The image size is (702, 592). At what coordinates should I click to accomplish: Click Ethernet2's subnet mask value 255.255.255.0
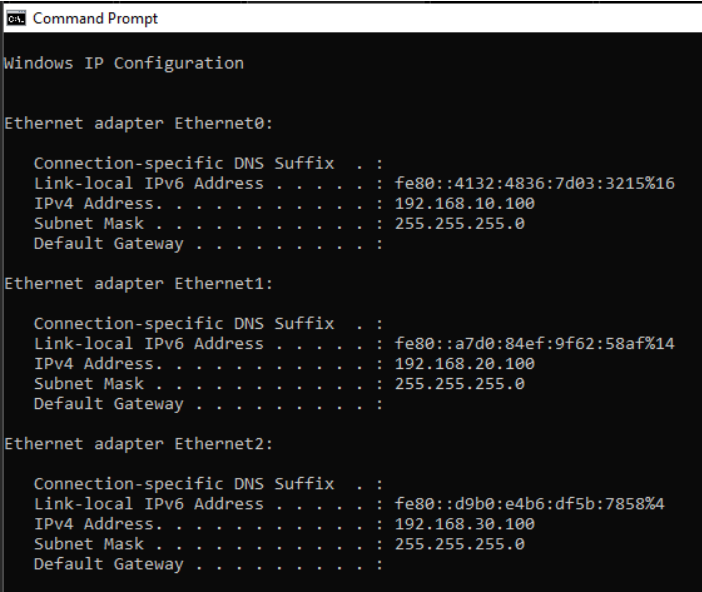coord(459,543)
